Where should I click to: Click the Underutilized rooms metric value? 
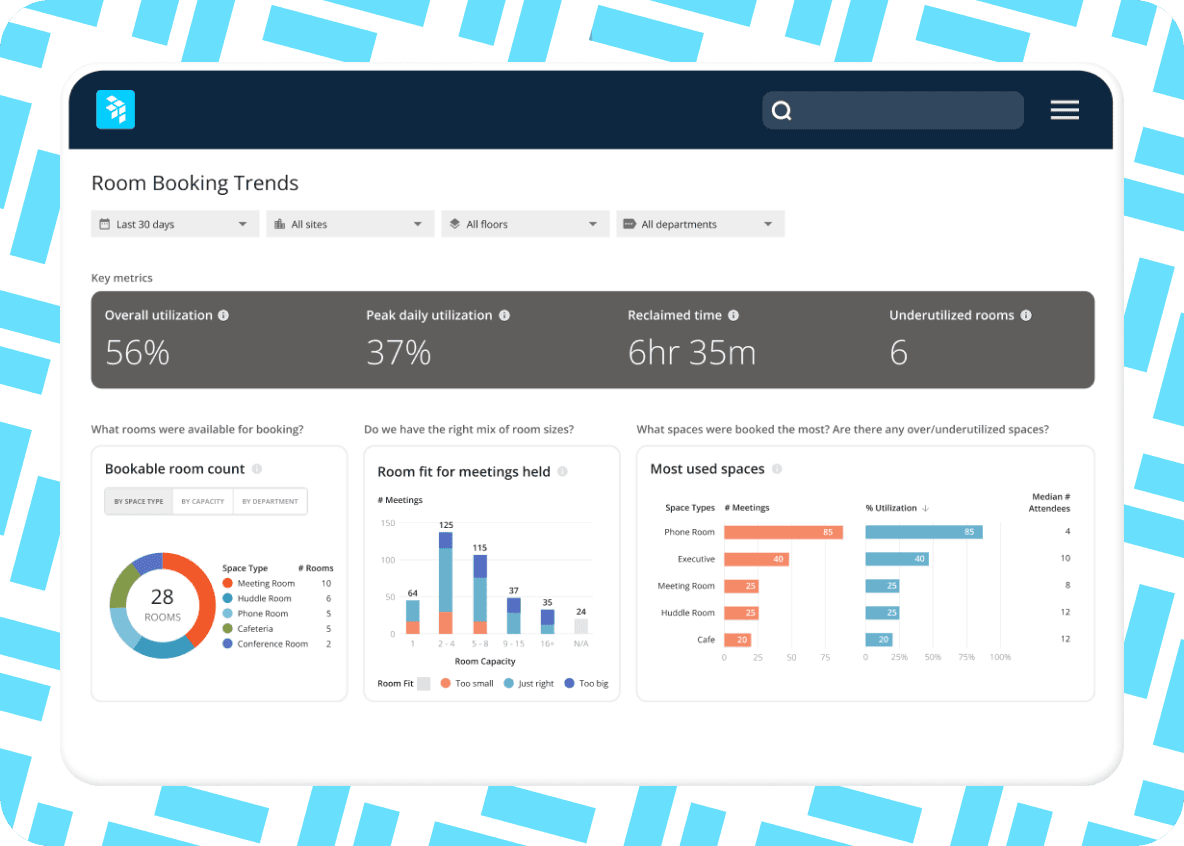898,352
